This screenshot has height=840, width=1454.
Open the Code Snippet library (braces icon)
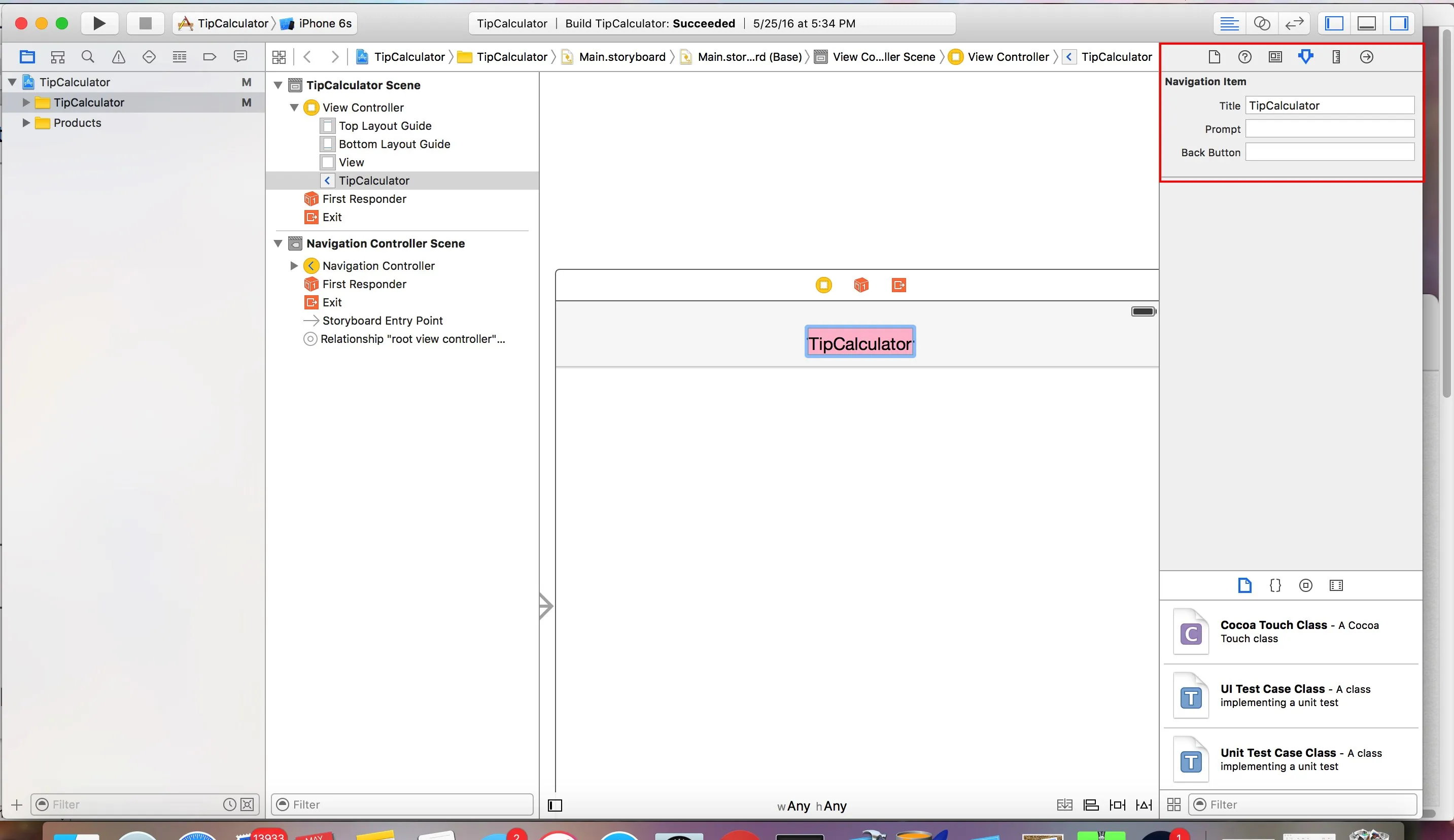tap(1275, 585)
